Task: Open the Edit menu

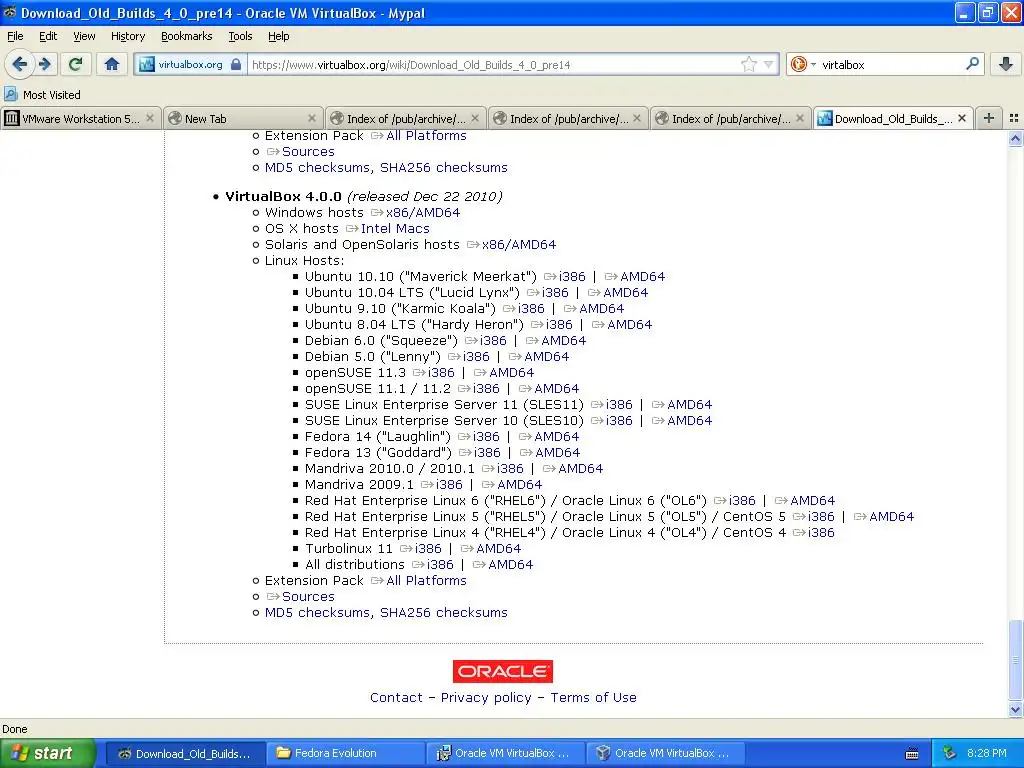Action: pyautogui.click(x=48, y=36)
